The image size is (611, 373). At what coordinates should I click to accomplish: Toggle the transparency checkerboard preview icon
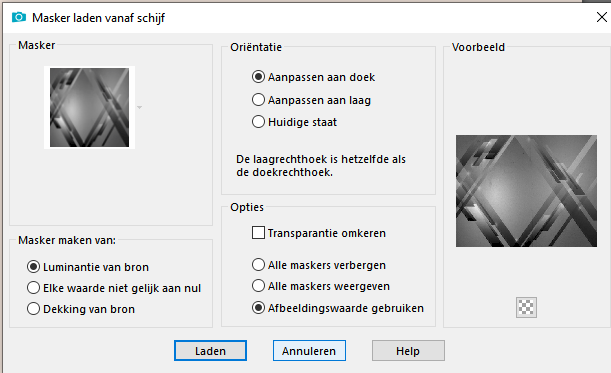[x=526, y=308]
